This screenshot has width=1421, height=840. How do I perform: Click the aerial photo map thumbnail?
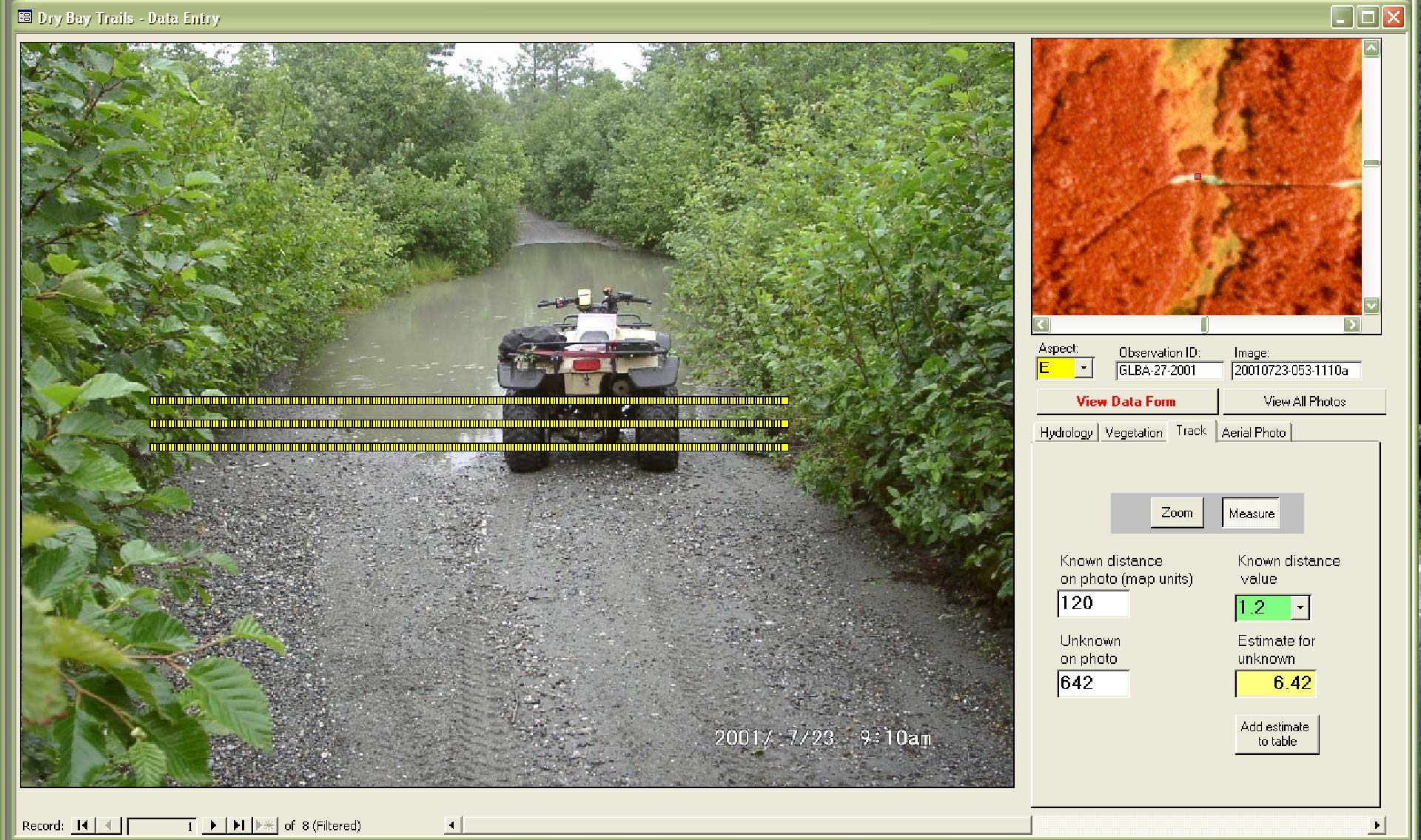click(1197, 178)
